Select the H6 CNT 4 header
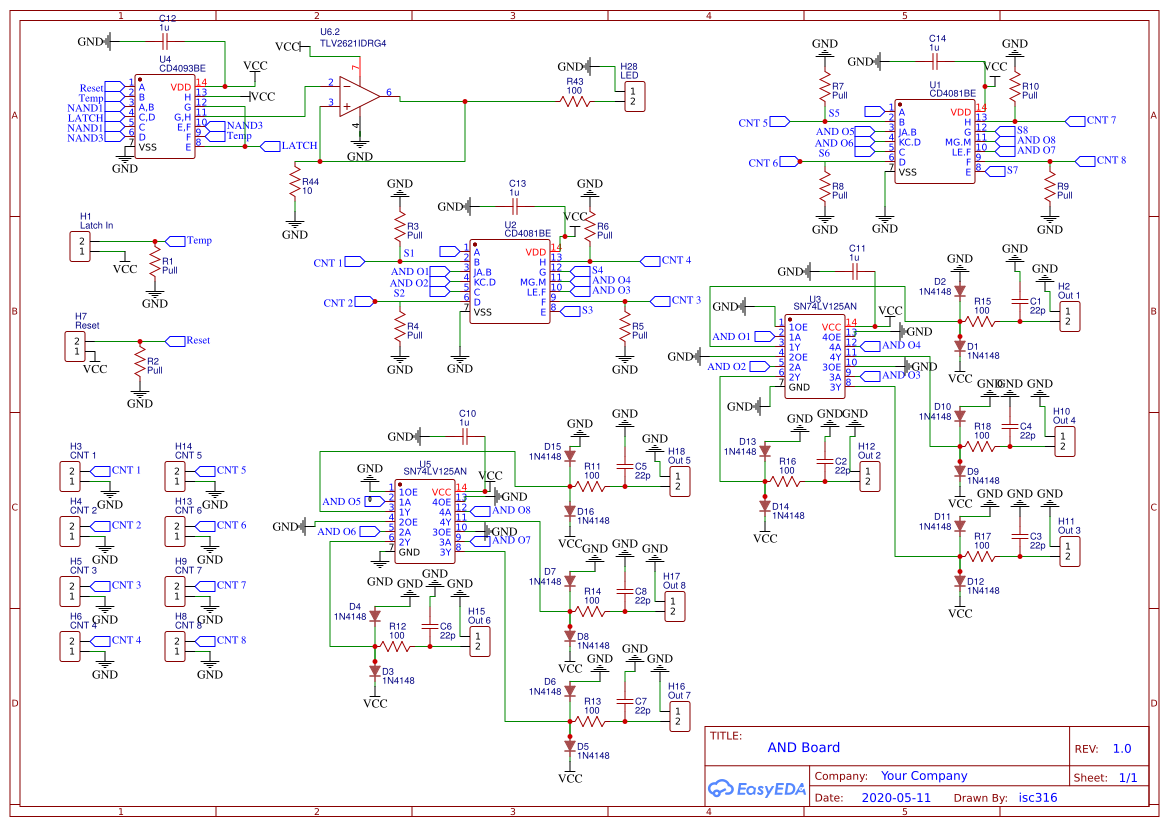1169x827 pixels. pyautogui.click(x=70, y=647)
